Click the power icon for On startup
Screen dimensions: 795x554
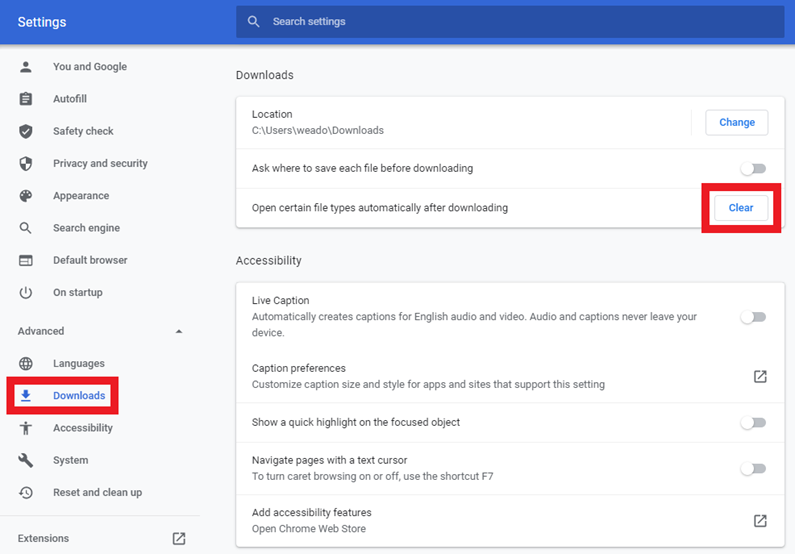(26, 292)
